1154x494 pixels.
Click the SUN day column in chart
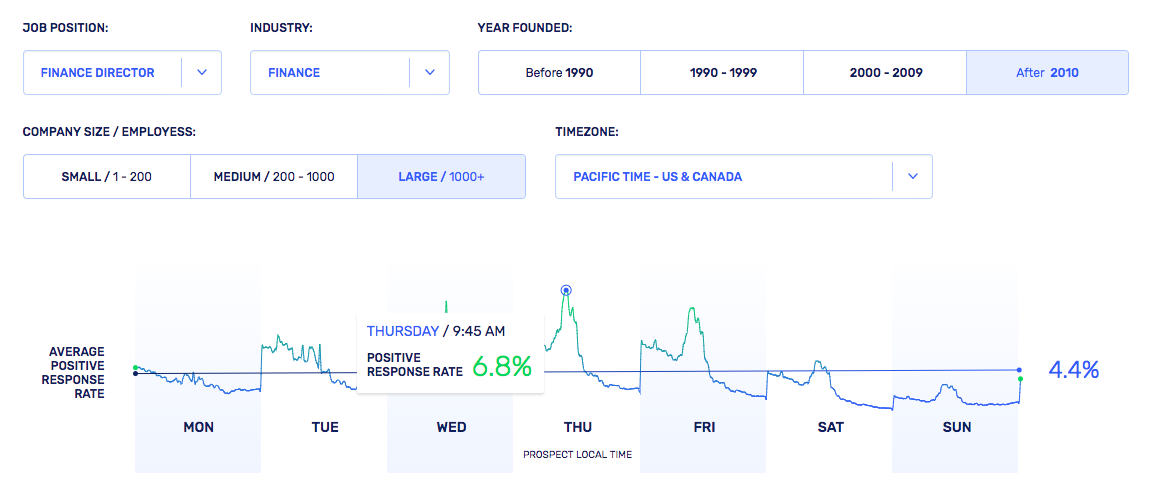956,427
